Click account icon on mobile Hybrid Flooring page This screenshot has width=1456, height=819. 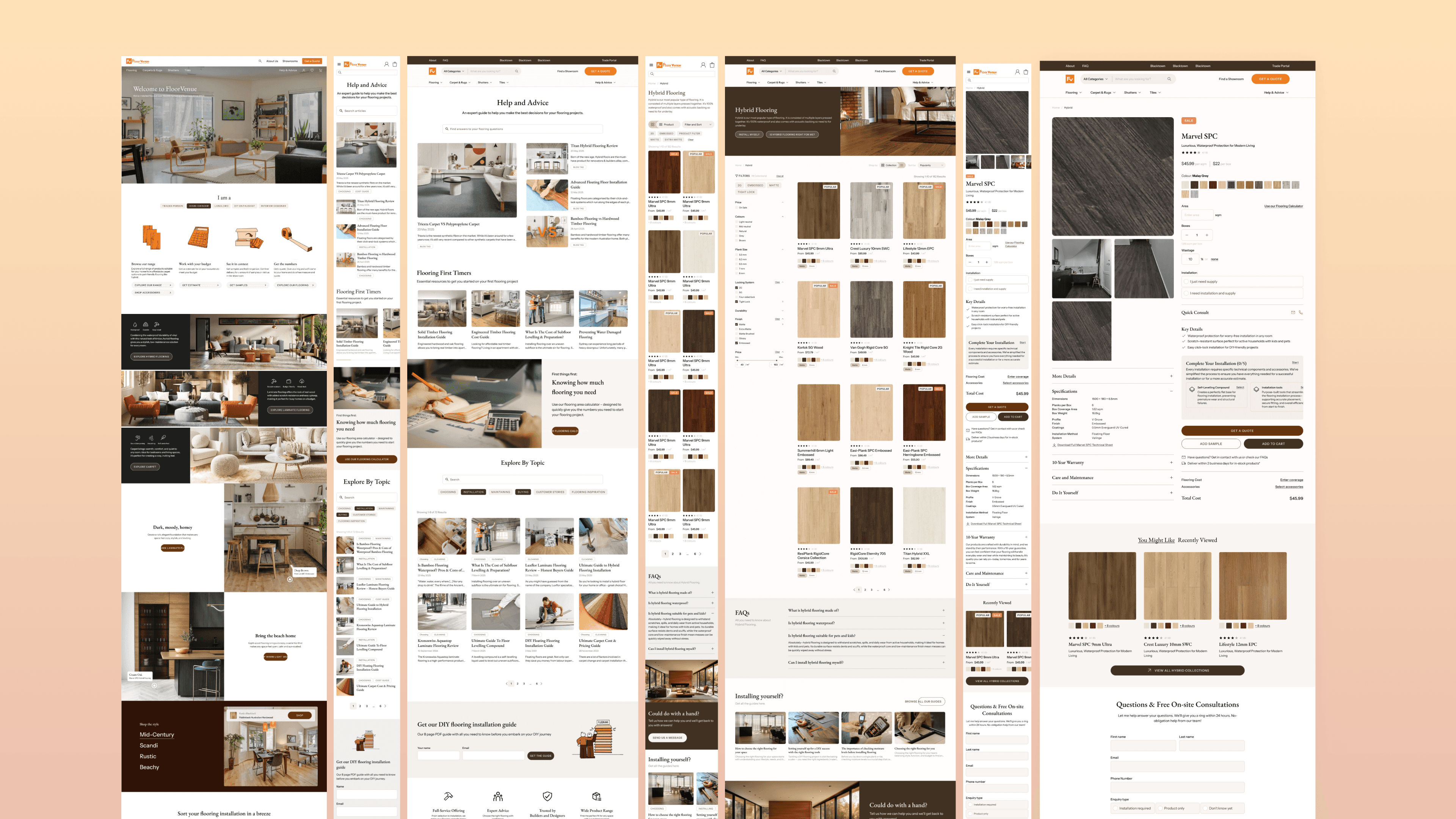point(703,65)
